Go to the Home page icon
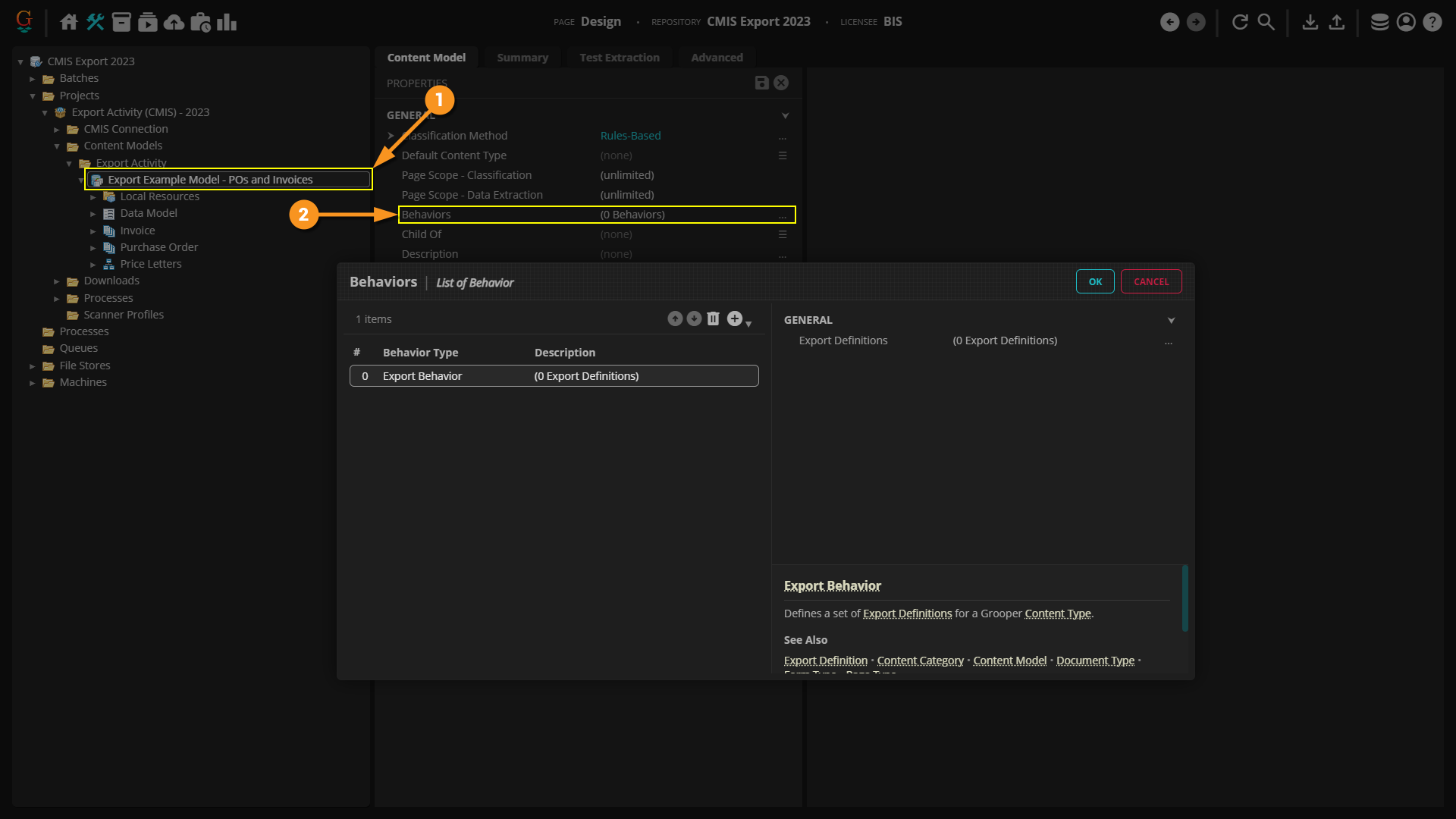The width and height of the screenshot is (1456, 819). (68, 22)
